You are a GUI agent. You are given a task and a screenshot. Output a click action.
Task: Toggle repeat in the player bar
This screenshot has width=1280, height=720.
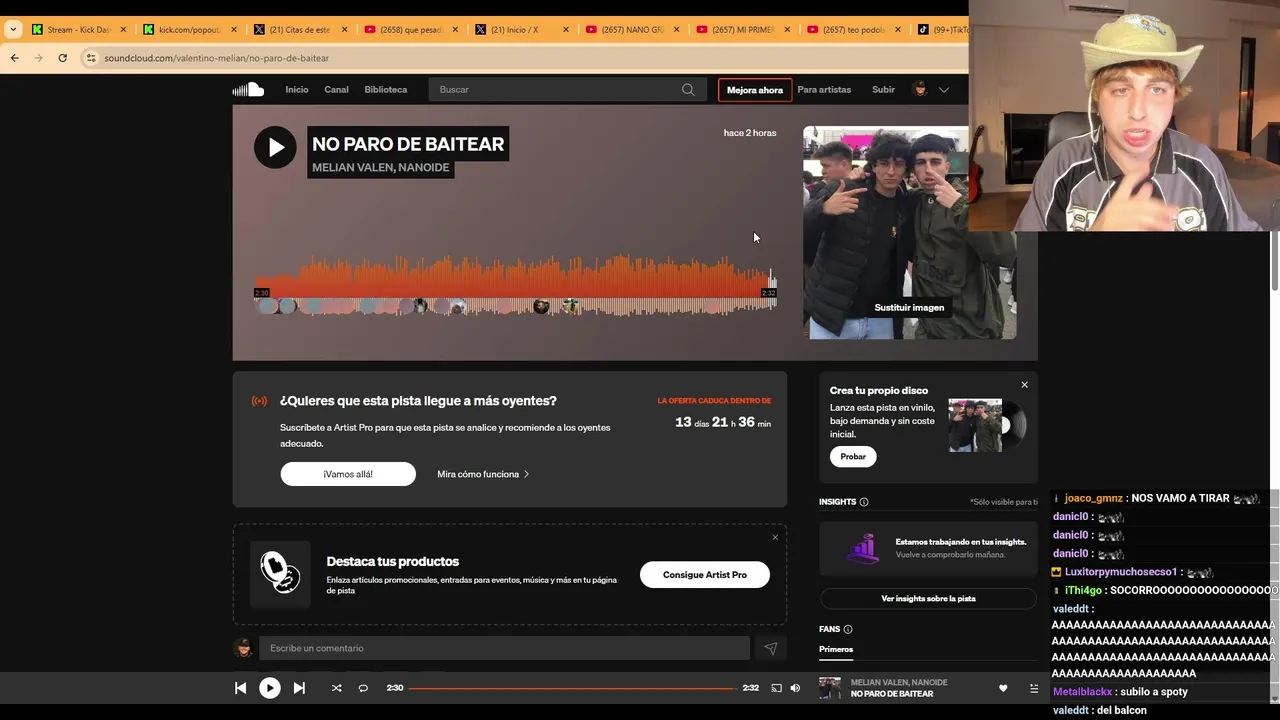[x=363, y=688]
